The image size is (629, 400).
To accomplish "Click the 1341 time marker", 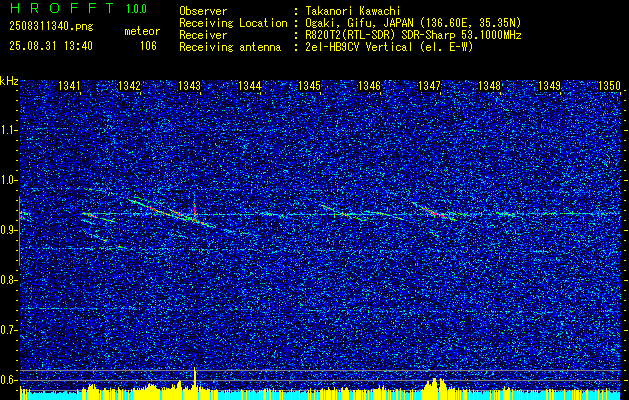I will (69, 85).
